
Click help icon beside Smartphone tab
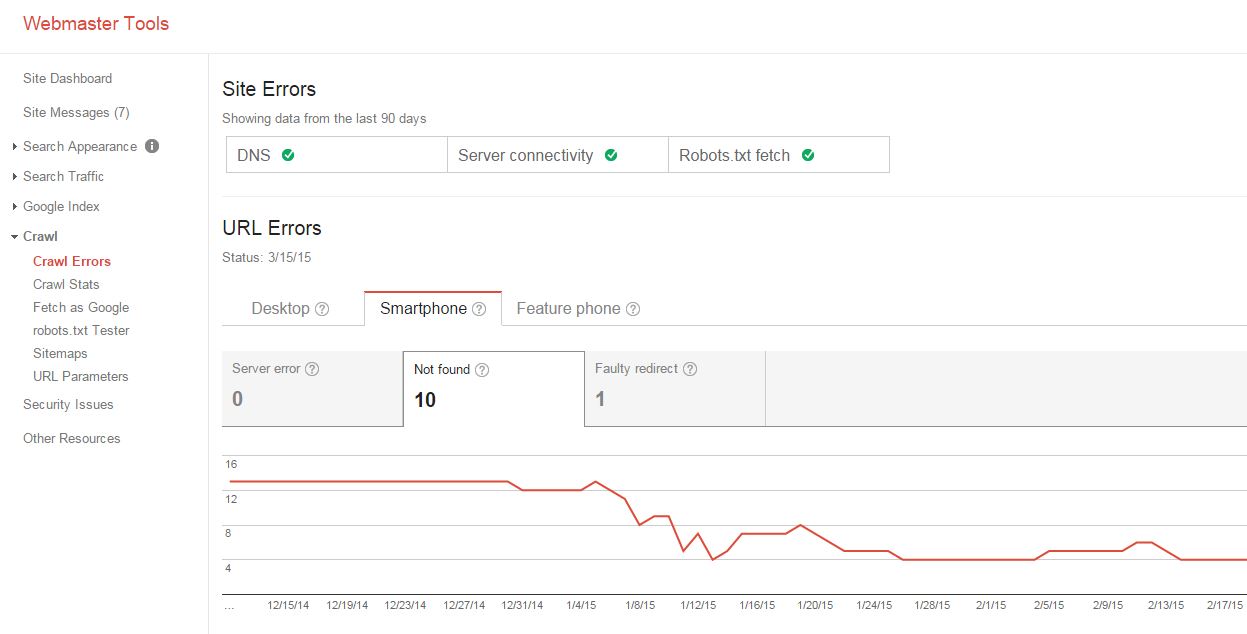[x=479, y=309]
